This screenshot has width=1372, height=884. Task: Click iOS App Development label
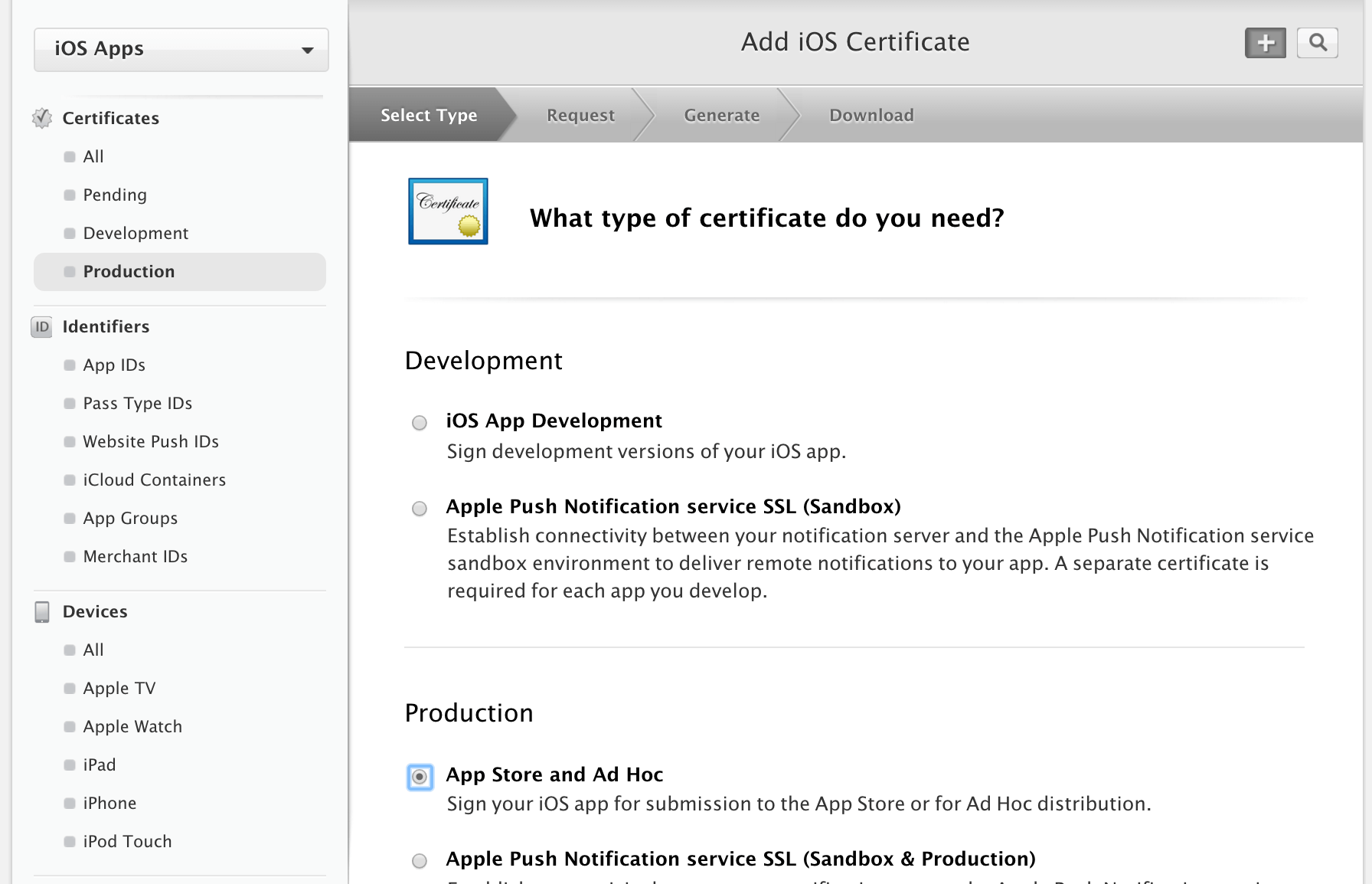tap(554, 421)
